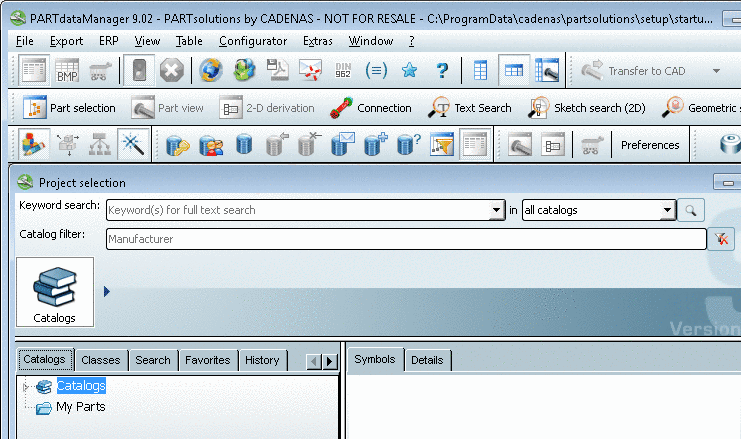Click the blue star favorites icon
The height and width of the screenshot is (439, 741).
point(409,71)
